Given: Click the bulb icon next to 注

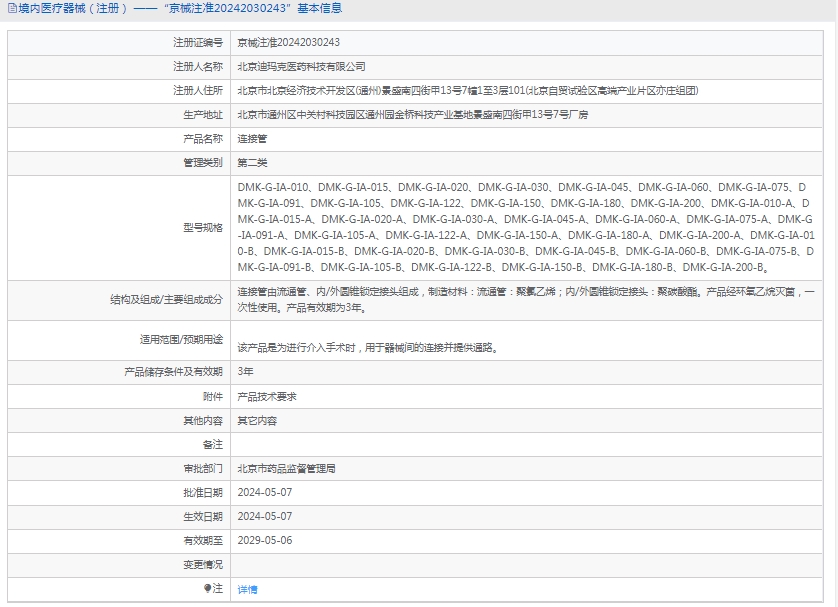Looking at the screenshot, I should coord(207,589).
